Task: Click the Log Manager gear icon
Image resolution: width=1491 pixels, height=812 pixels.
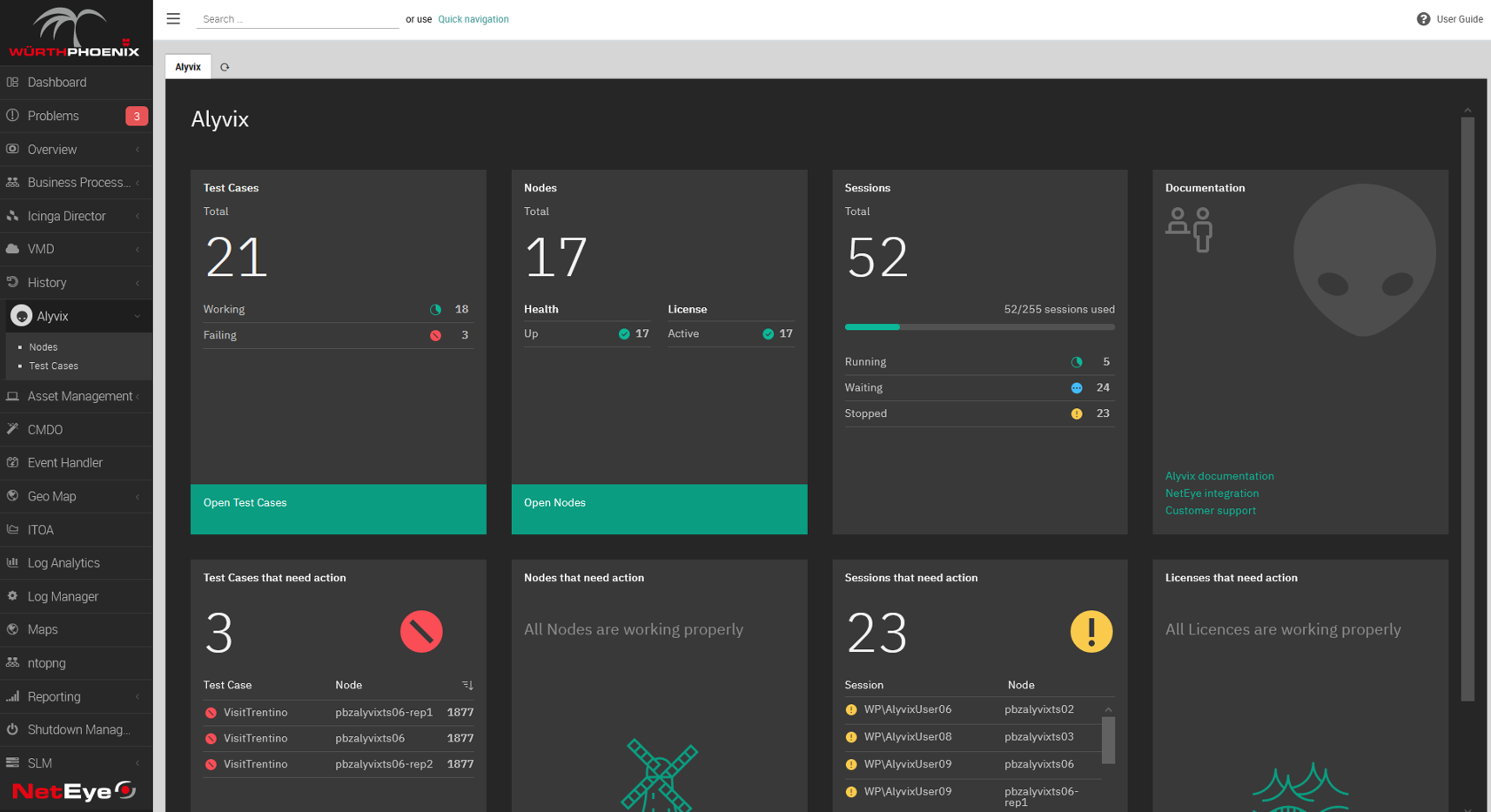Action: click(x=12, y=596)
